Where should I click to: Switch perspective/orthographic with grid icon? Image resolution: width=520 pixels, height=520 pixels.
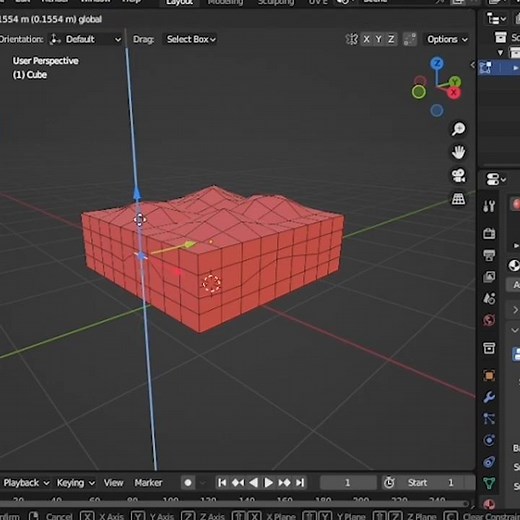click(x=458, y=199)
